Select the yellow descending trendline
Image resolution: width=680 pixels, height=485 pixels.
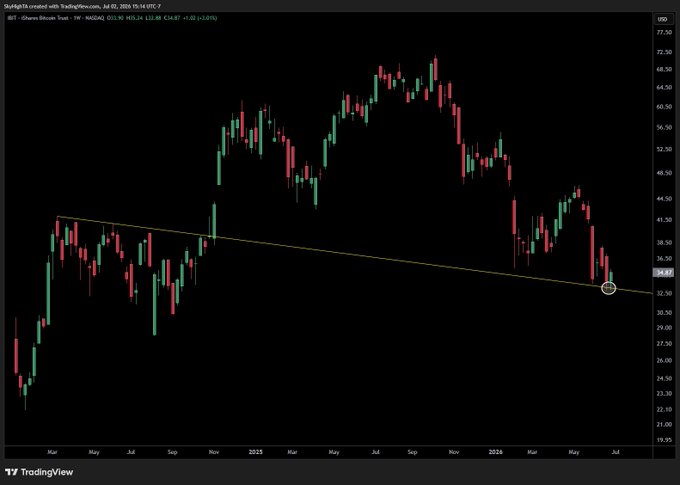pyautogui.click(x=356, y=255)
